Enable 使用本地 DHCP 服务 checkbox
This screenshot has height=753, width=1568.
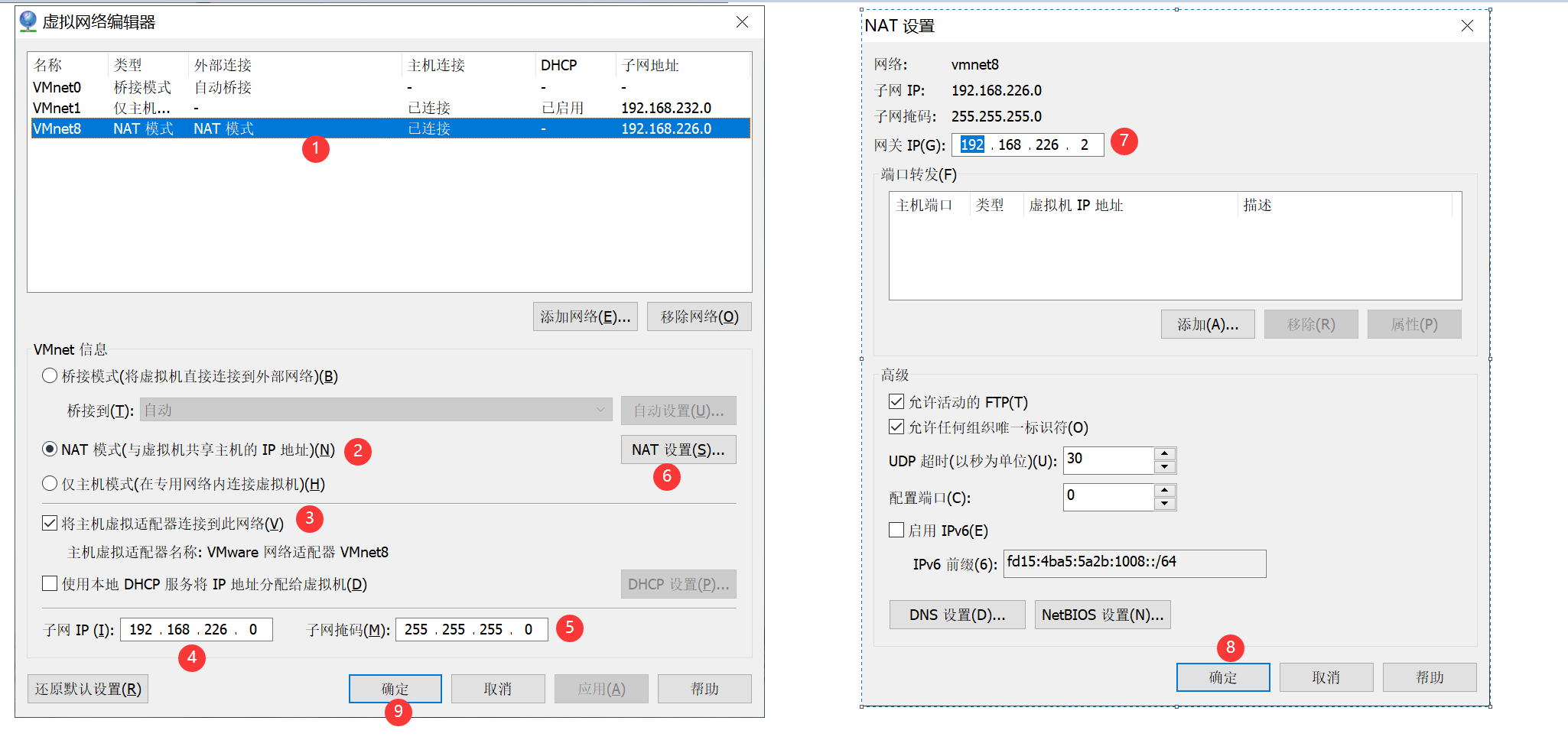[x=50, y=583]
